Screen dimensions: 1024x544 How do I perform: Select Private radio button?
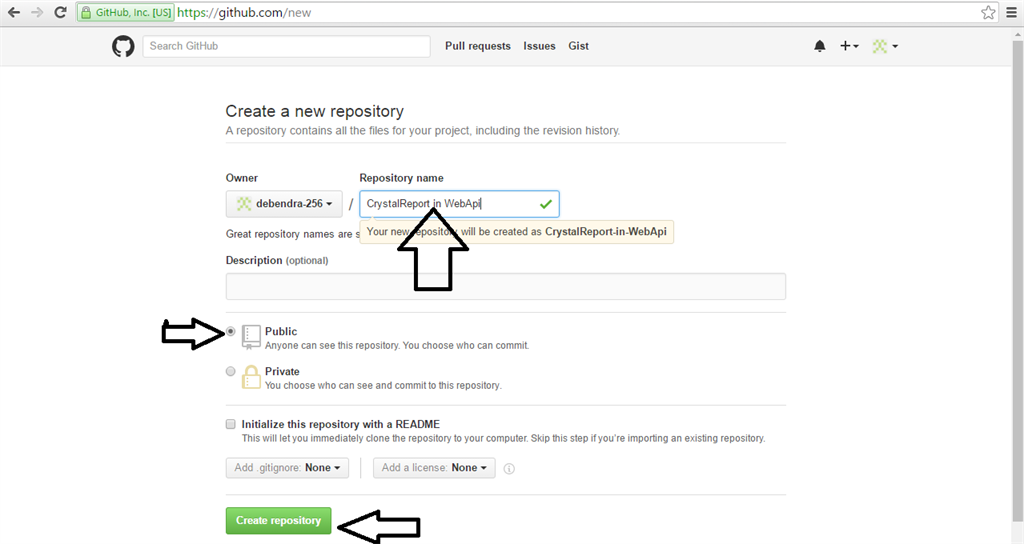pos(231,372)
